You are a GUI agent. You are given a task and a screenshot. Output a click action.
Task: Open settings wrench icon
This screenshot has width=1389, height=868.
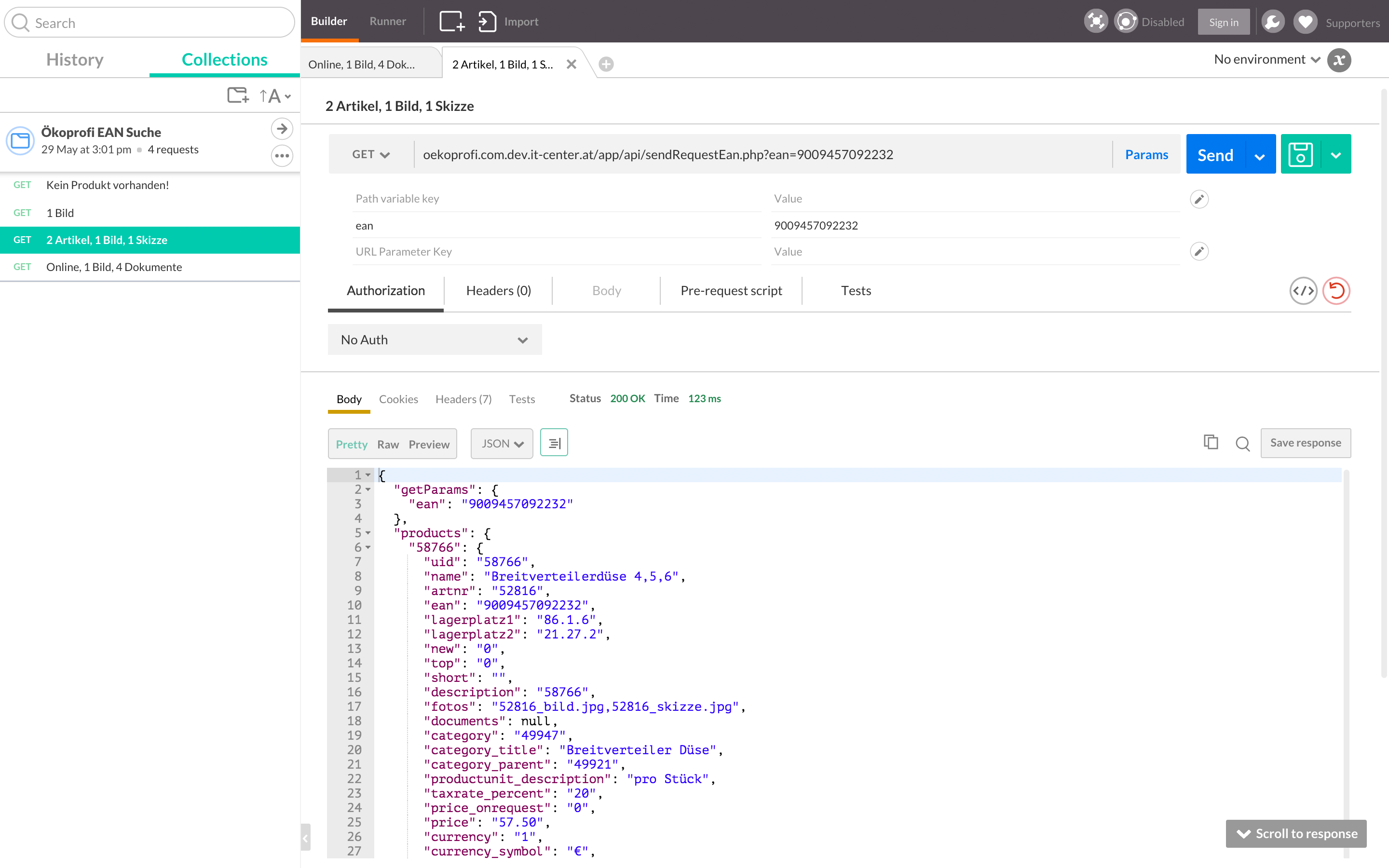(1272, 22)
